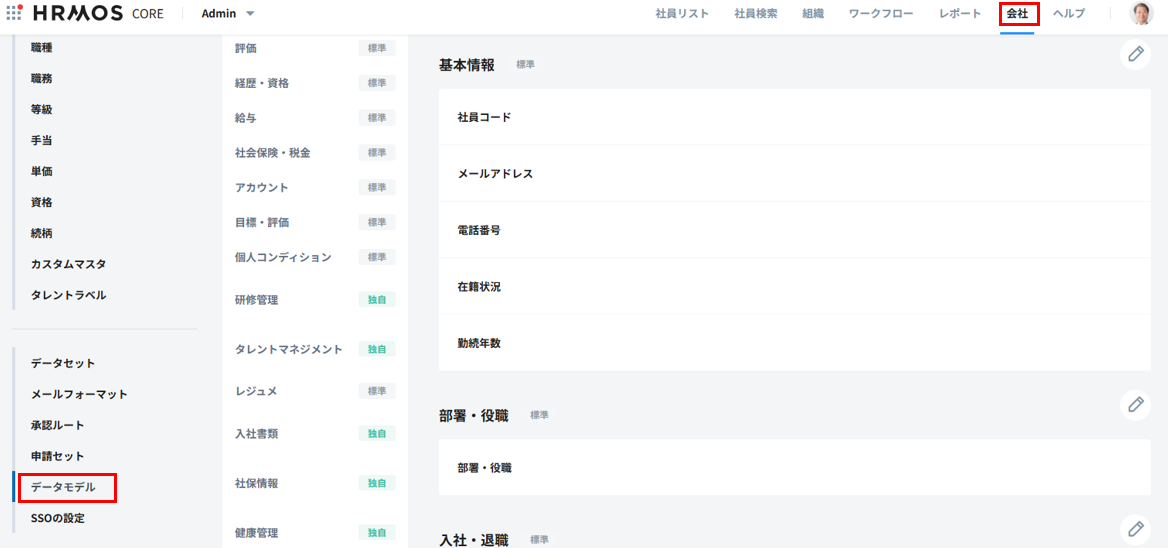The height and width of the screenshot is (548, 1170).
Task: Open SSOの設定 in sidebar
Action: [58, 518]
